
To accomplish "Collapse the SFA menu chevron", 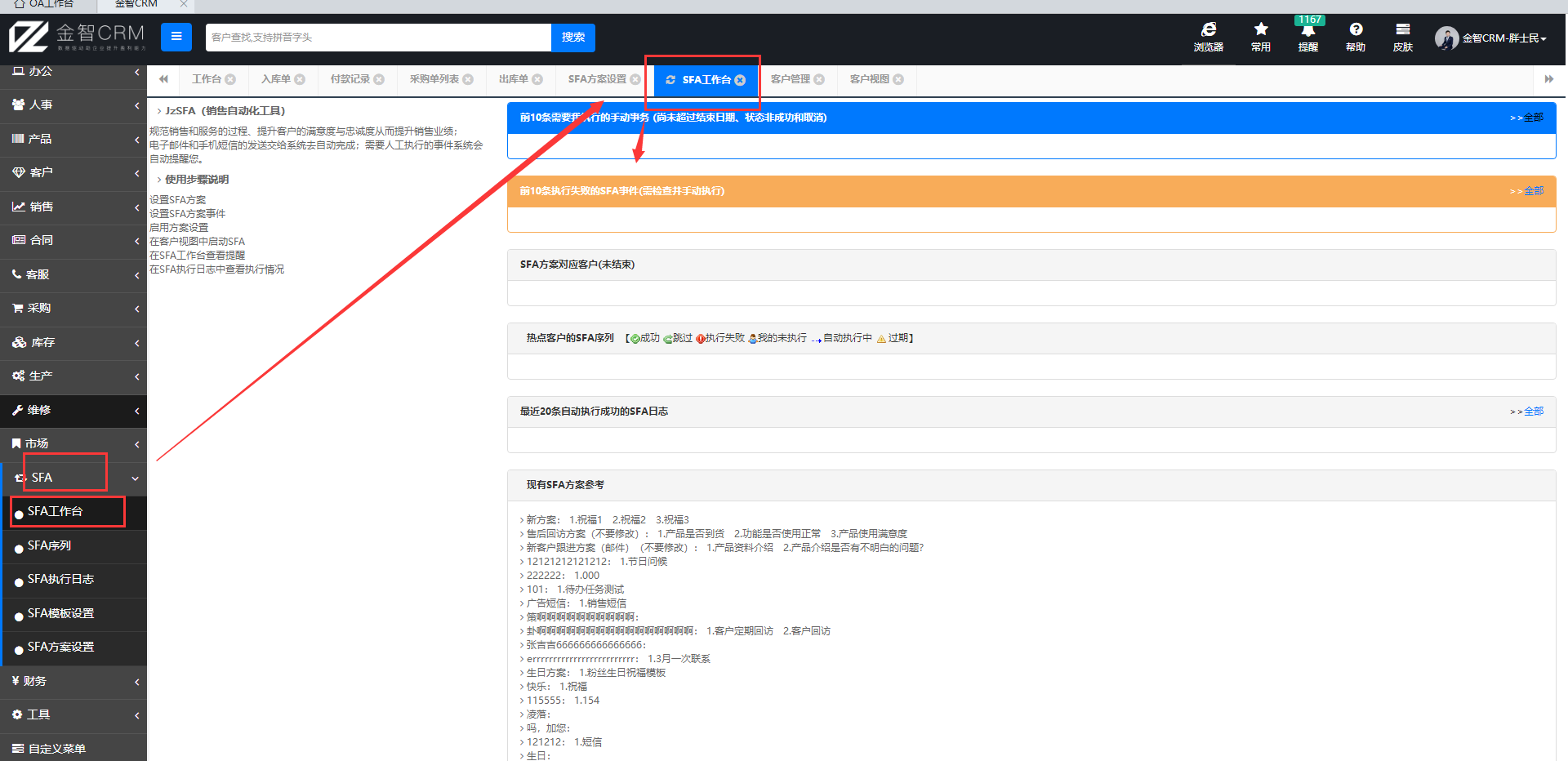I will (x=136, y=478).
